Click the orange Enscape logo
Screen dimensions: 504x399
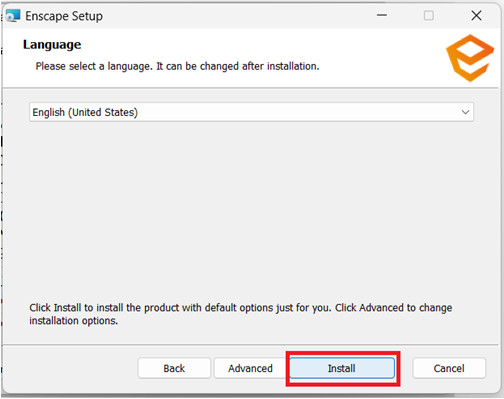coord(470,58)
